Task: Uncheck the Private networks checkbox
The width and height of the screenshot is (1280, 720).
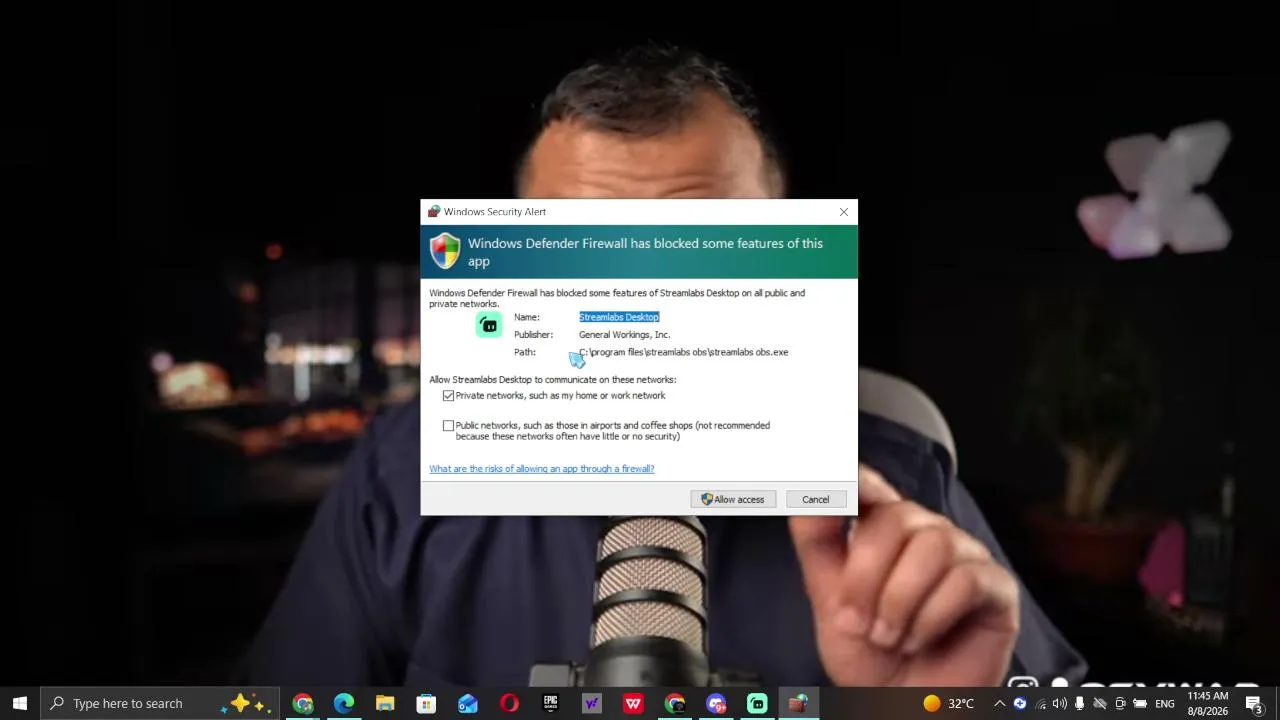Action: 448,396
